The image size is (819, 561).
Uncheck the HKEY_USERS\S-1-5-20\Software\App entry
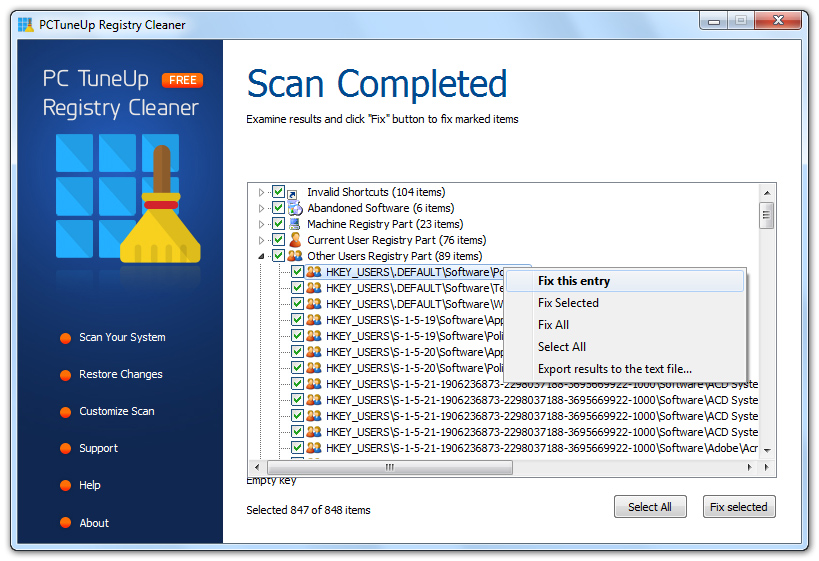pos(297,352)
